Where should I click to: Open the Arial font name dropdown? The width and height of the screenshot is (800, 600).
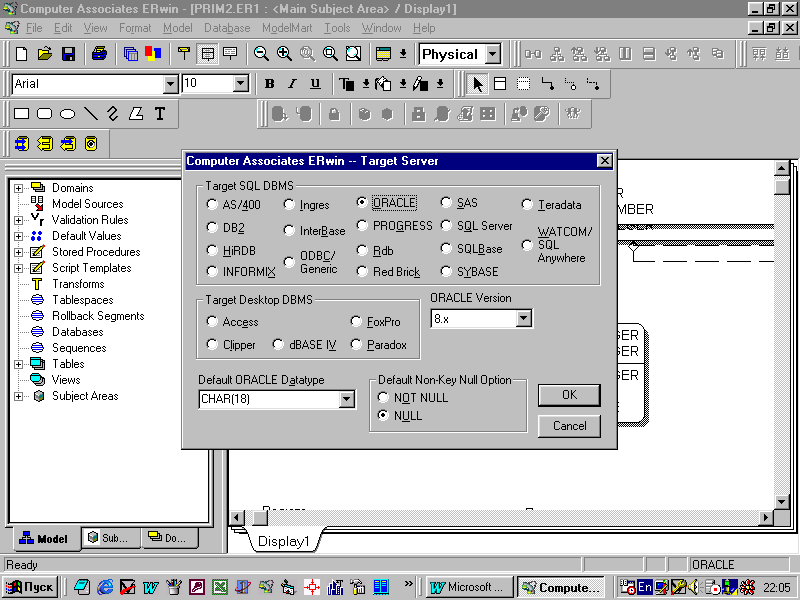point(170,84)
